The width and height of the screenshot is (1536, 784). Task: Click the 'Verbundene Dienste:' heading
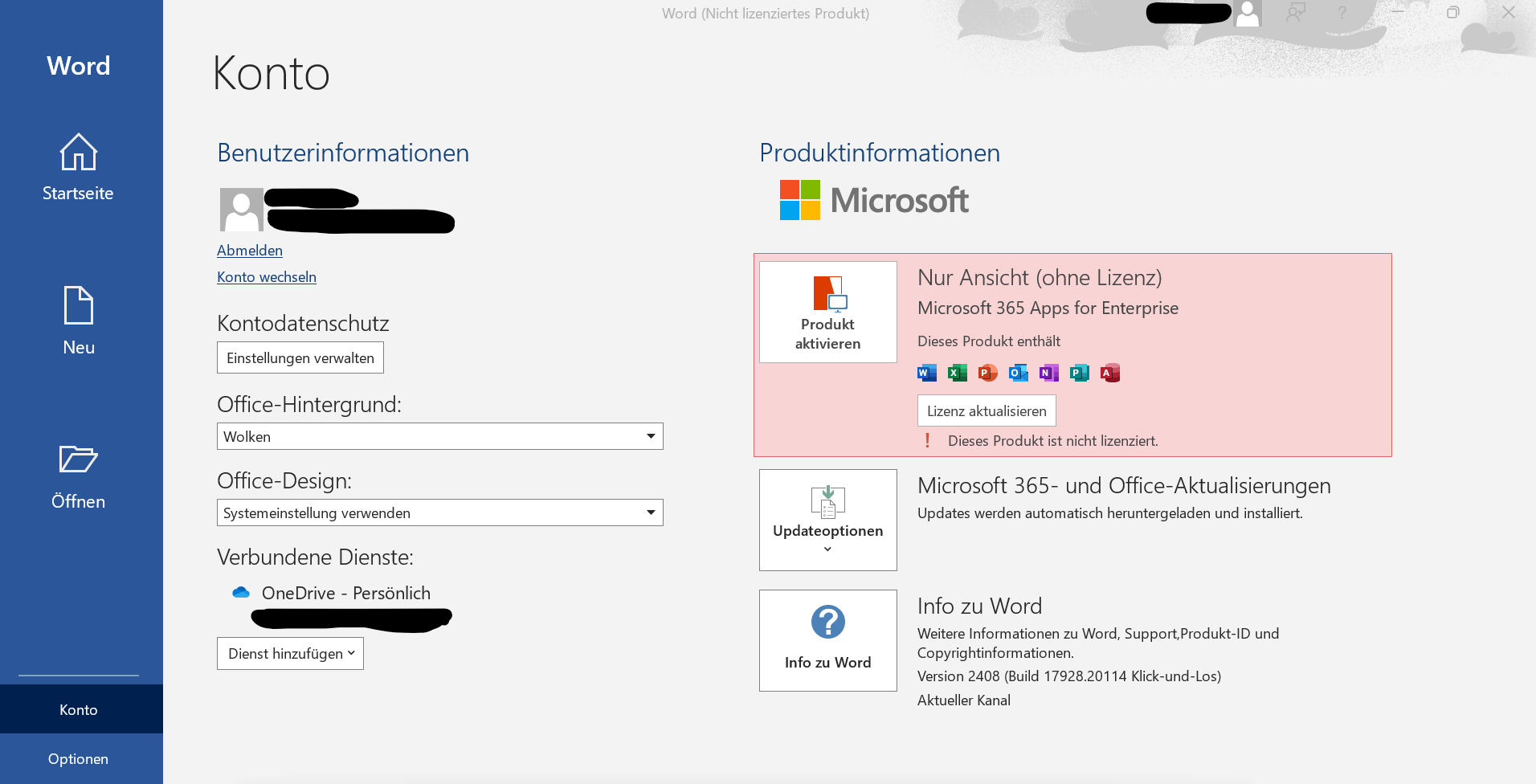coord(315,557)
